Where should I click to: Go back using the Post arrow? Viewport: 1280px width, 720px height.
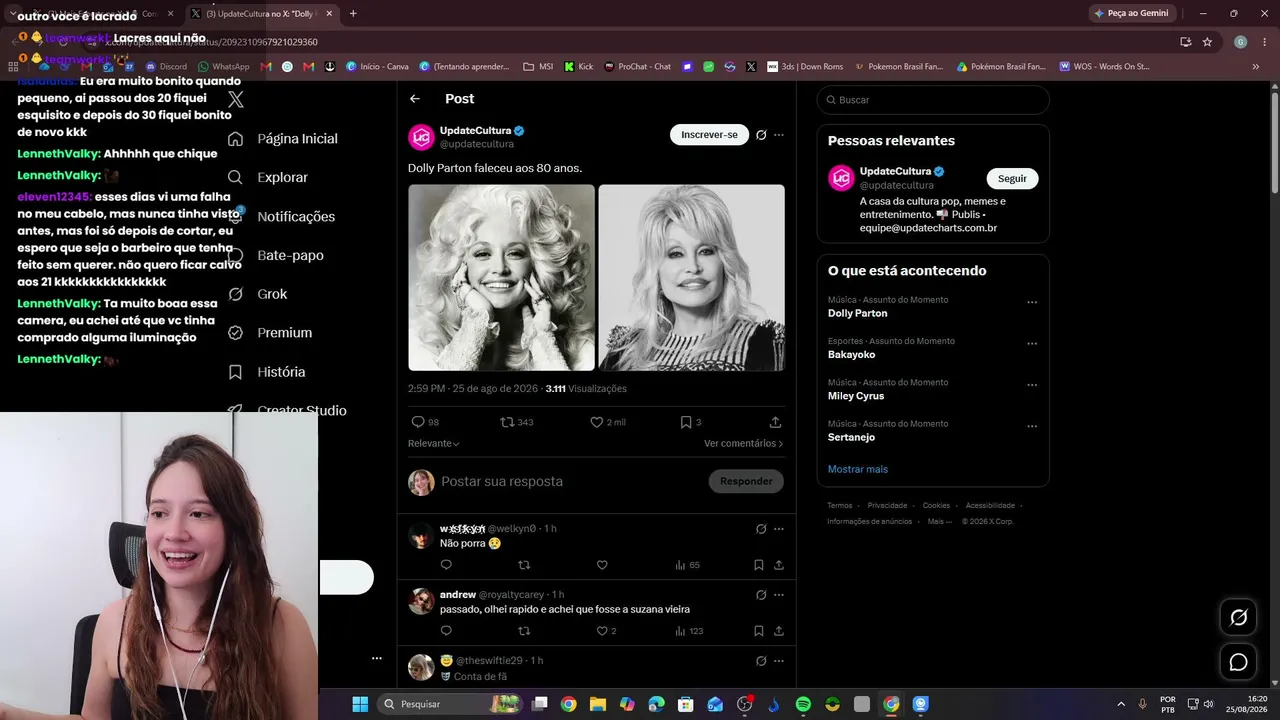415,99
